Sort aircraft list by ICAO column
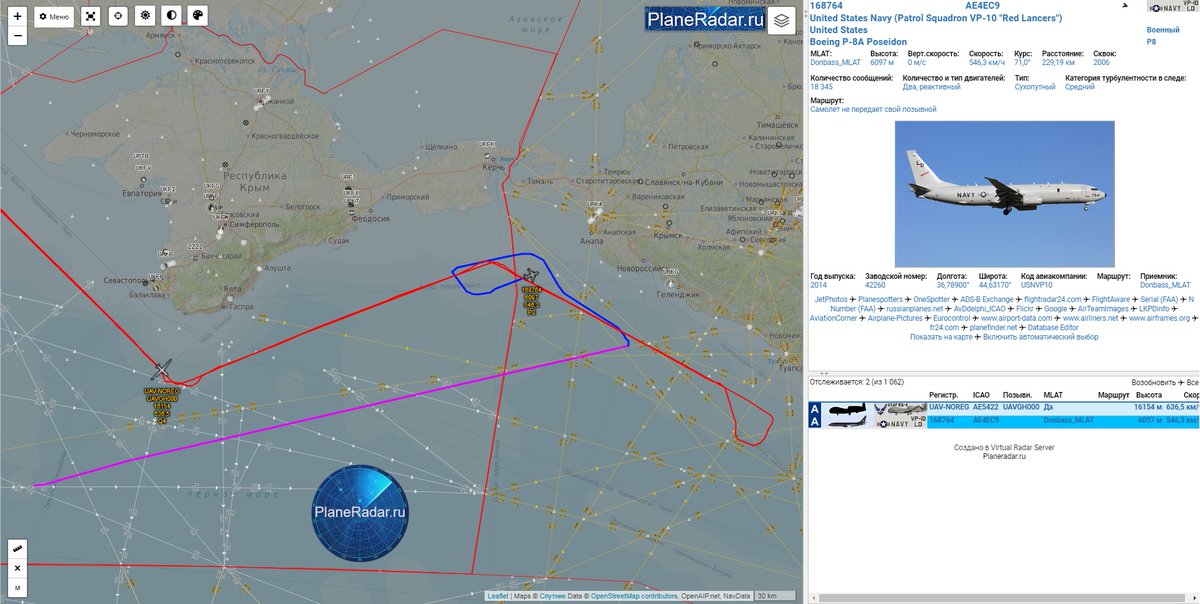 [981, 395]
